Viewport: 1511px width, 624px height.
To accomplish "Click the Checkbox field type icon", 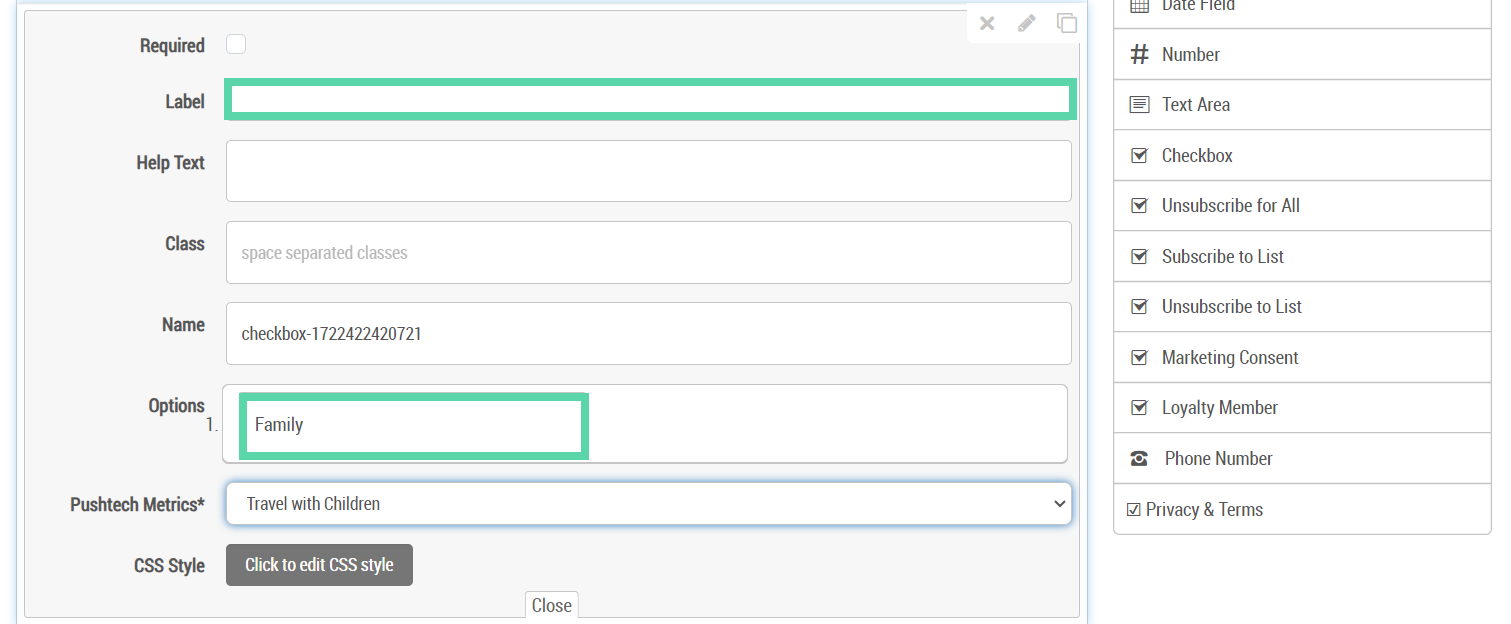I will 1139,155.
